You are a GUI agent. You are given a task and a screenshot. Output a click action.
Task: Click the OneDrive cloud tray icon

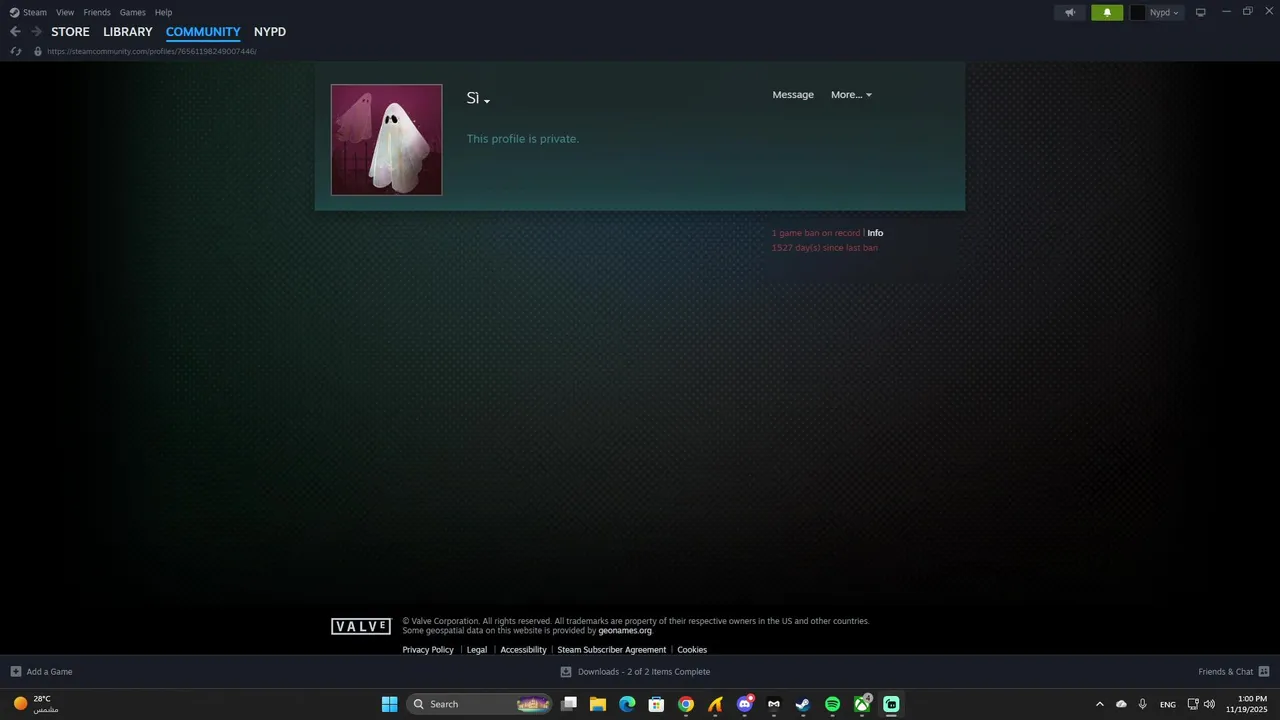(x=1121, y=704)
